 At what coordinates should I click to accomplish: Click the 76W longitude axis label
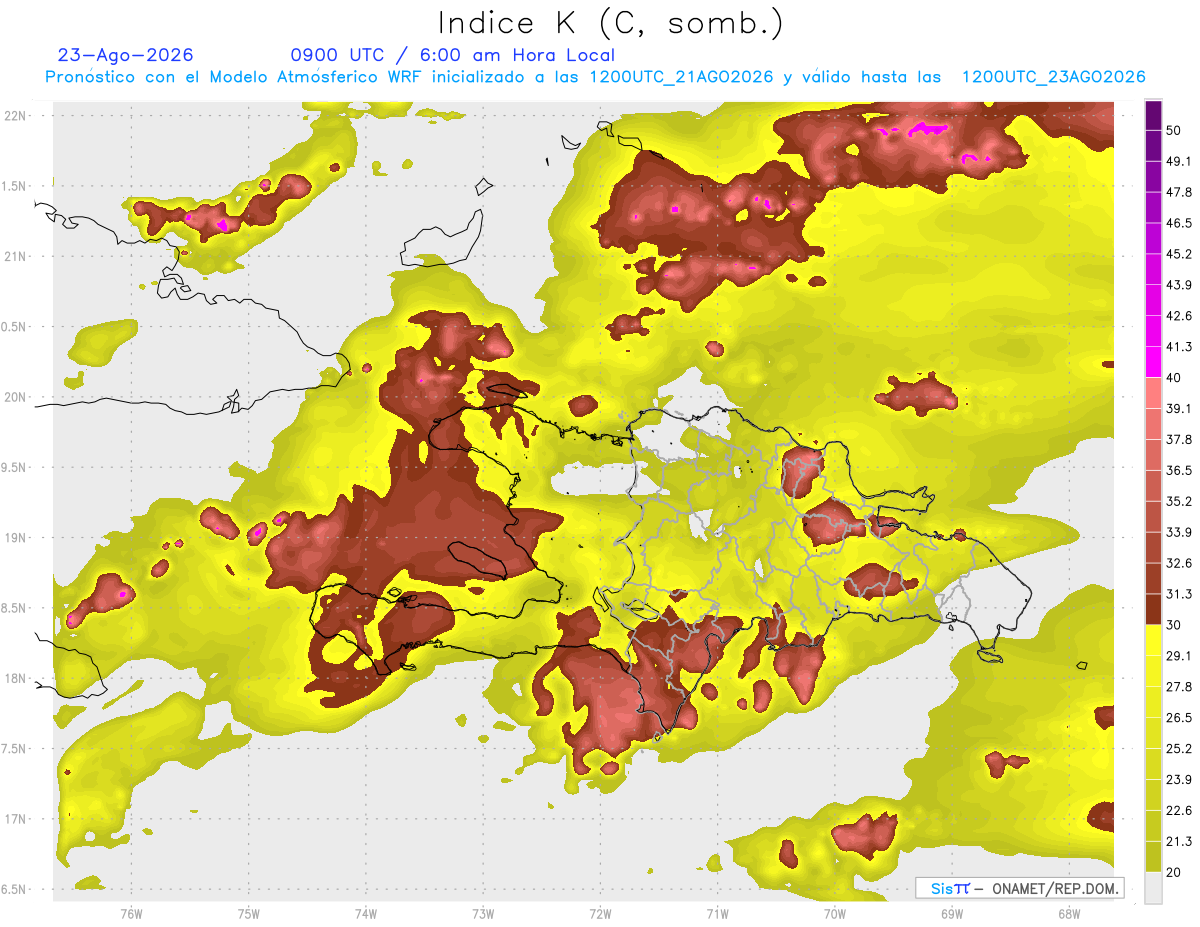coord(131,914)
